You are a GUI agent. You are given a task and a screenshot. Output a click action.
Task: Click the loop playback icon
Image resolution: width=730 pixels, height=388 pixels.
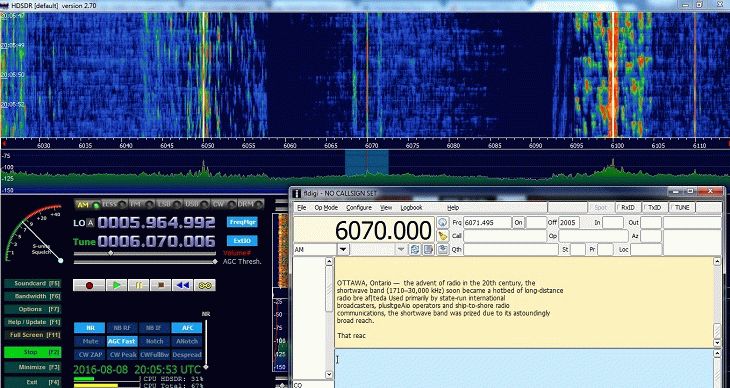coord(205,285)
